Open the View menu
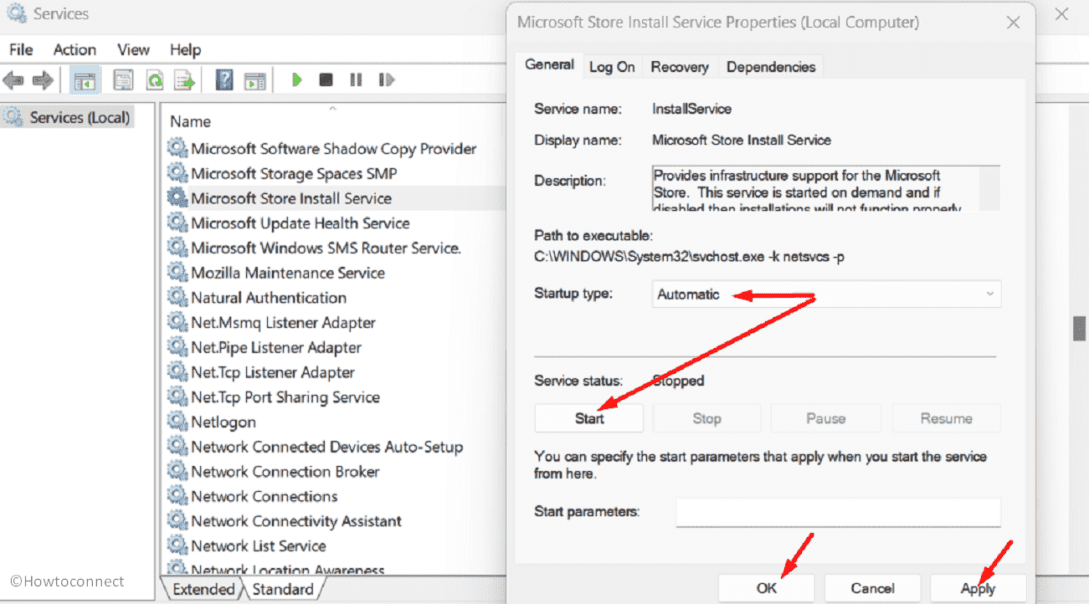The width and height of the screenshot is (1089, 604). tap(133, 50)
